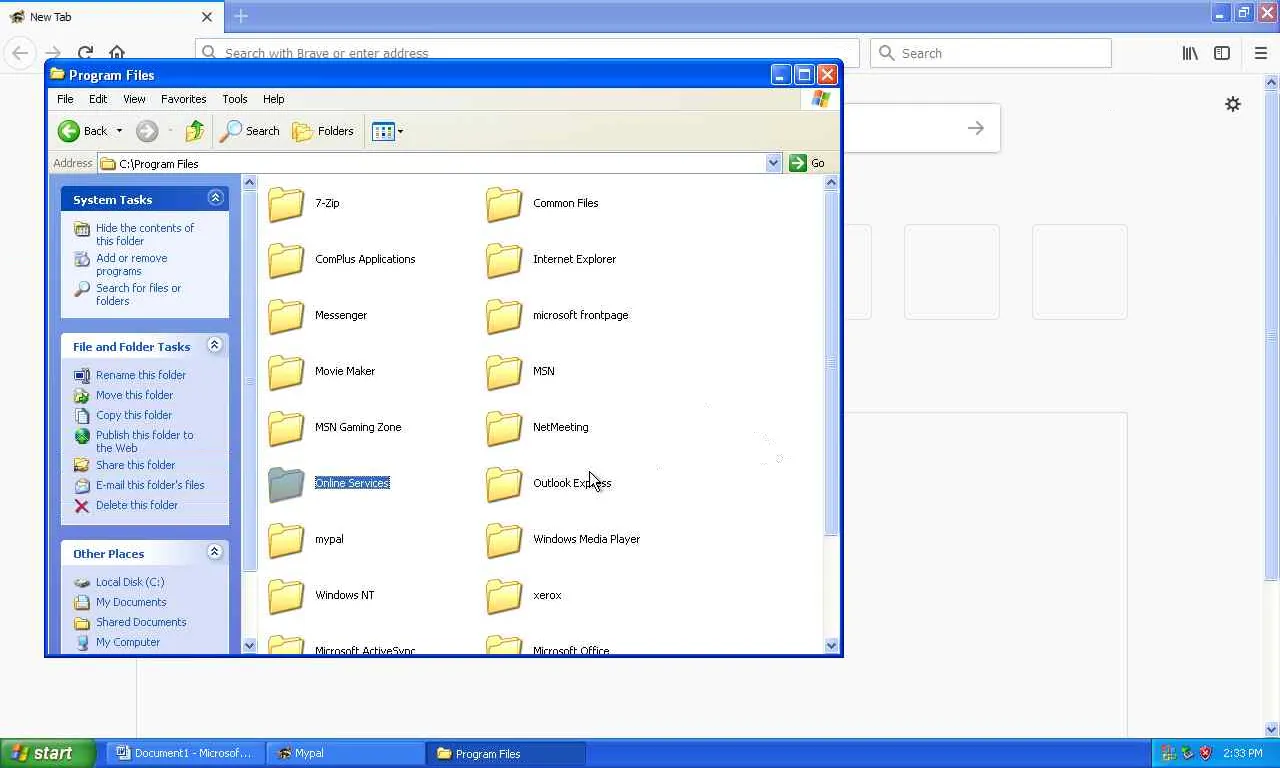This screenshot has height=768, width=1280.
Task: Select the mypal folder icon
Action: (x=286, y=539)
